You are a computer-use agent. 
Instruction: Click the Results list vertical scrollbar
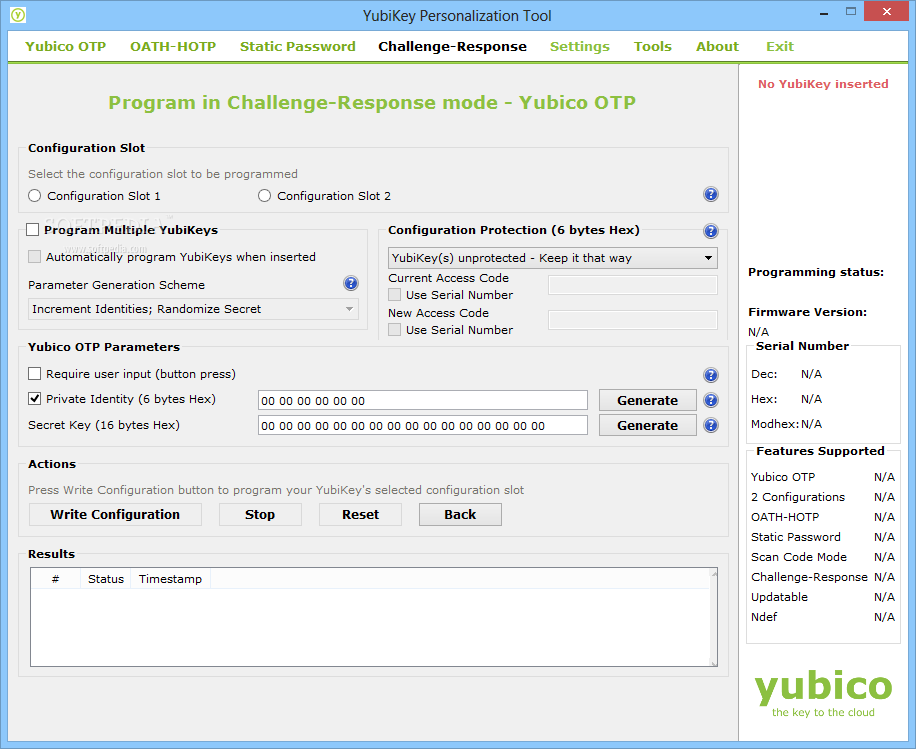click(713, 617)
